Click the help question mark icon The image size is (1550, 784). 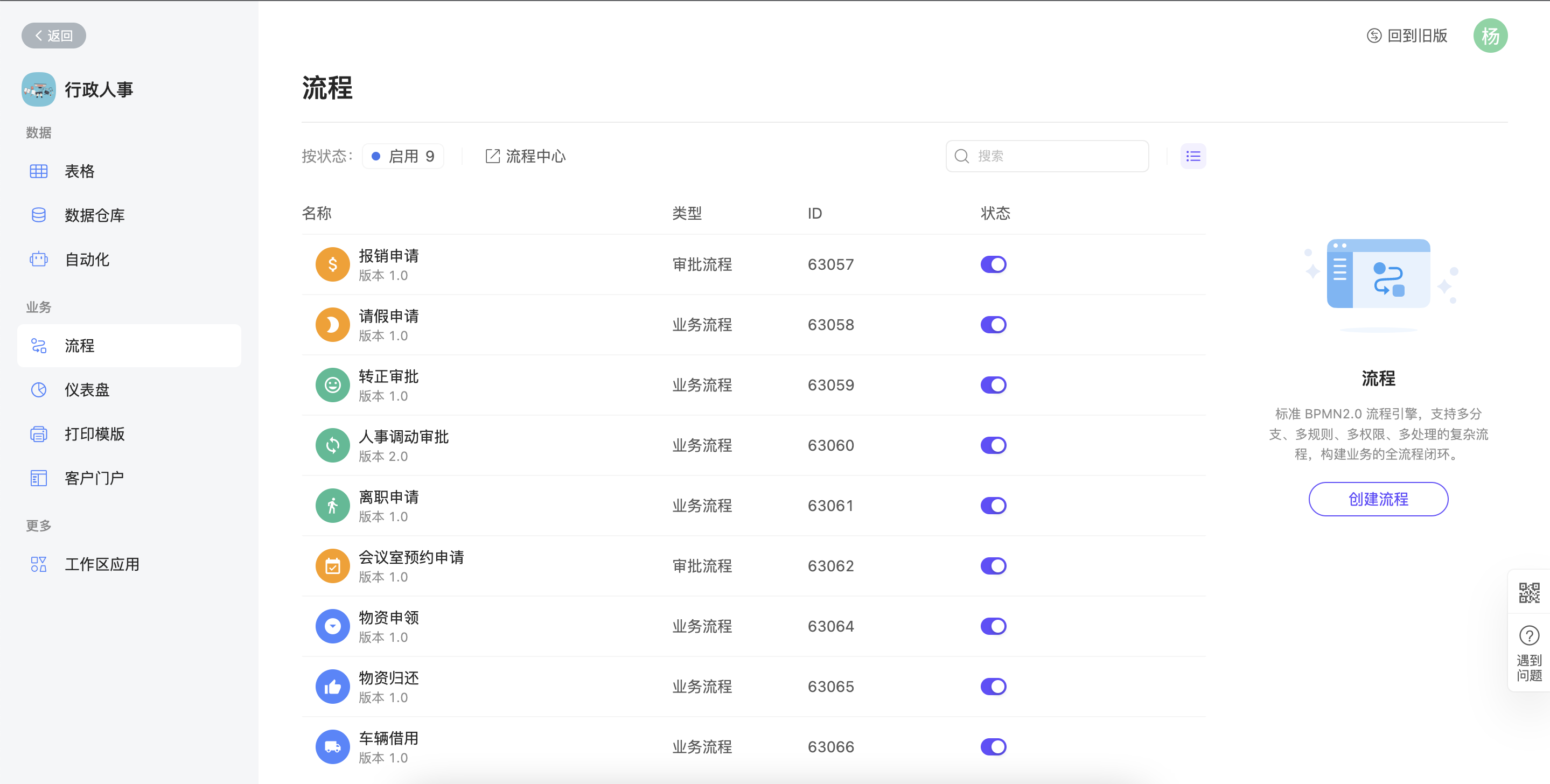click(x=1528, y=635)
